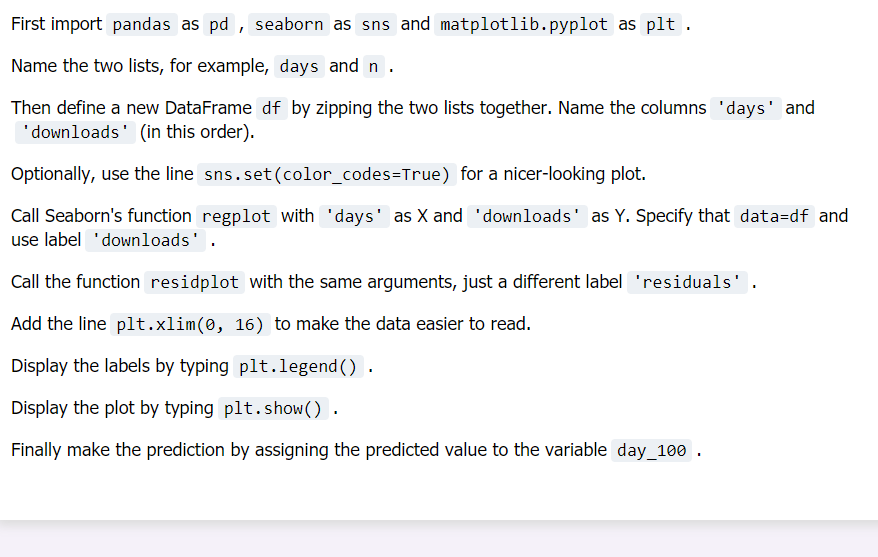Click the plt.show() code snippet
The width and height of the screenshot is (878, 557).
point(273,409)
